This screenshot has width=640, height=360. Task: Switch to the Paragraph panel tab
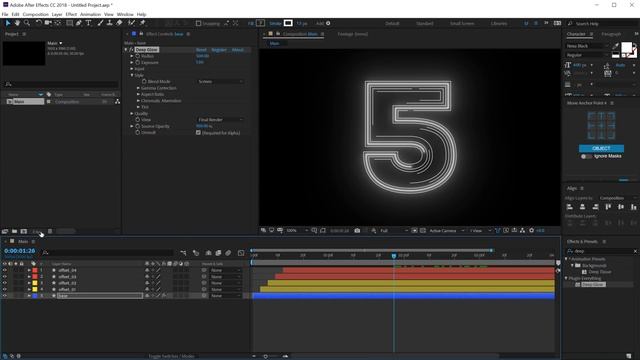(x=611, y=34)
